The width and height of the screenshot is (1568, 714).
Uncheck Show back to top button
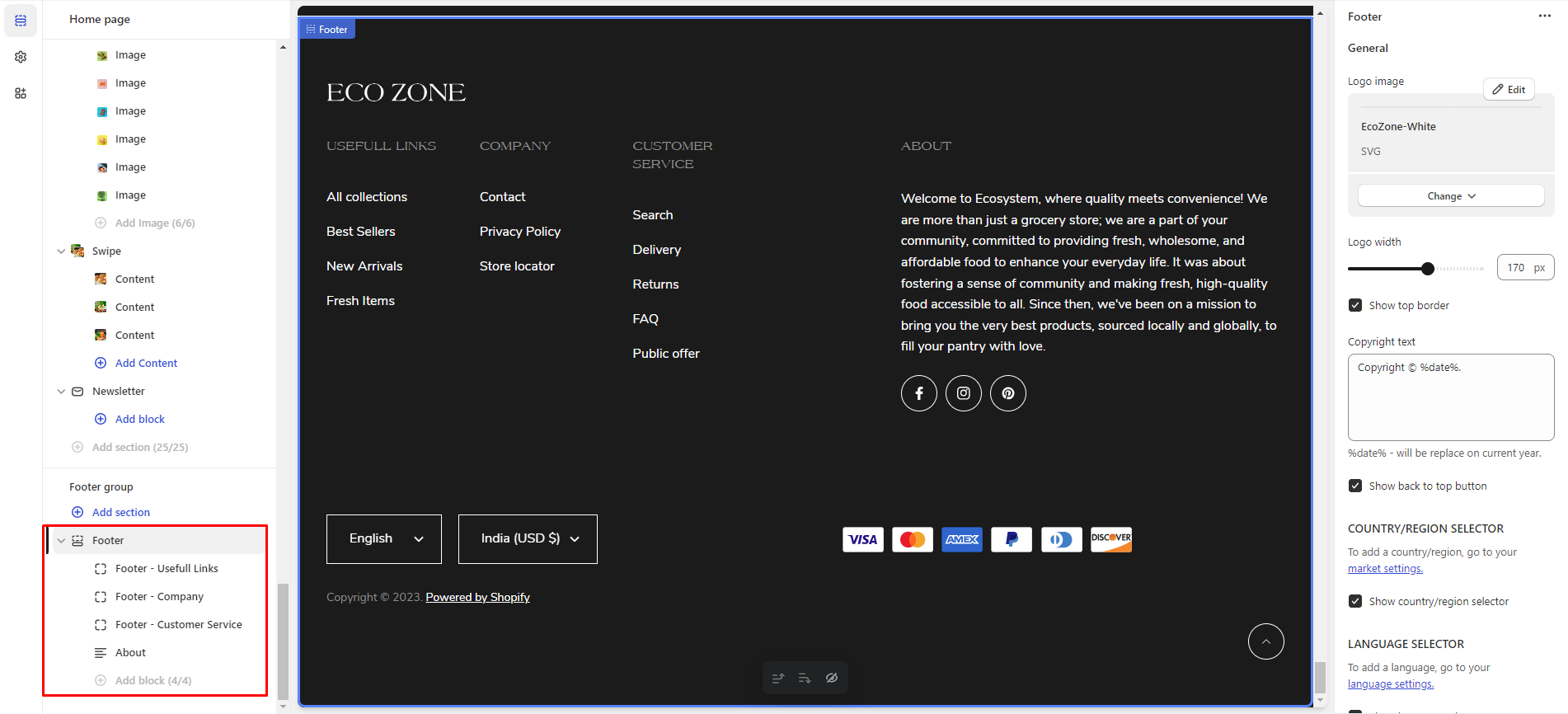(1355, 486)
